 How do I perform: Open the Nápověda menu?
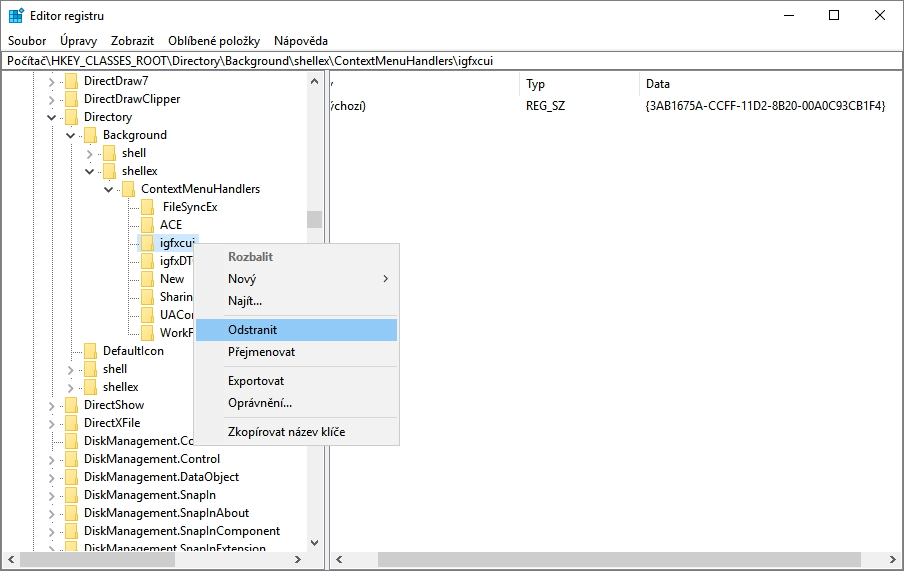point(301,41)
